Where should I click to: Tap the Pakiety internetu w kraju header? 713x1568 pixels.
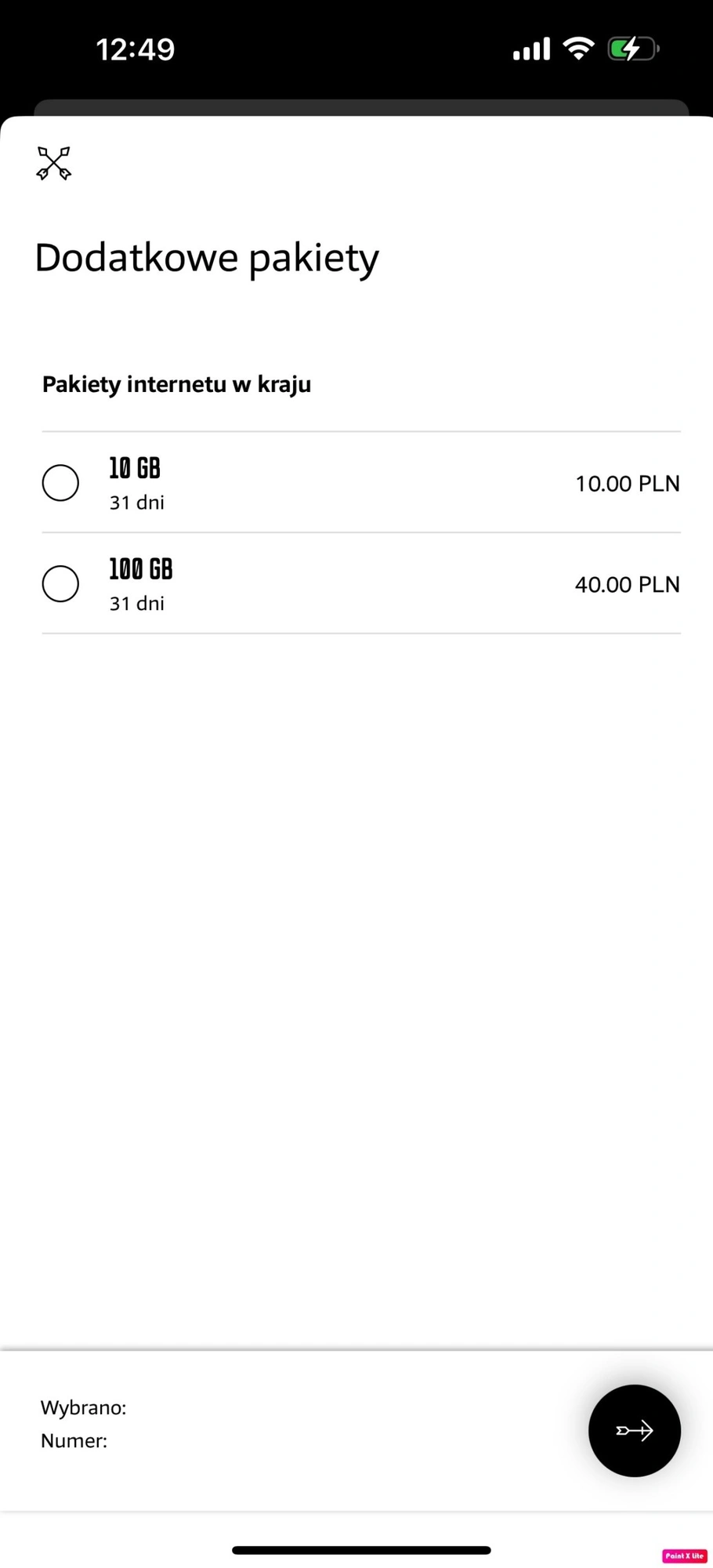coord(176,385)
